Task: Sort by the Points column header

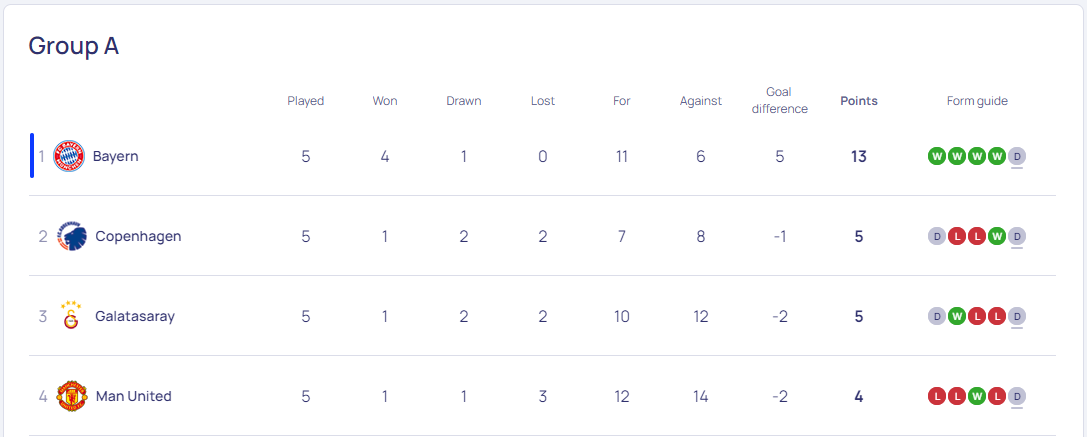Action: point(859,101)
